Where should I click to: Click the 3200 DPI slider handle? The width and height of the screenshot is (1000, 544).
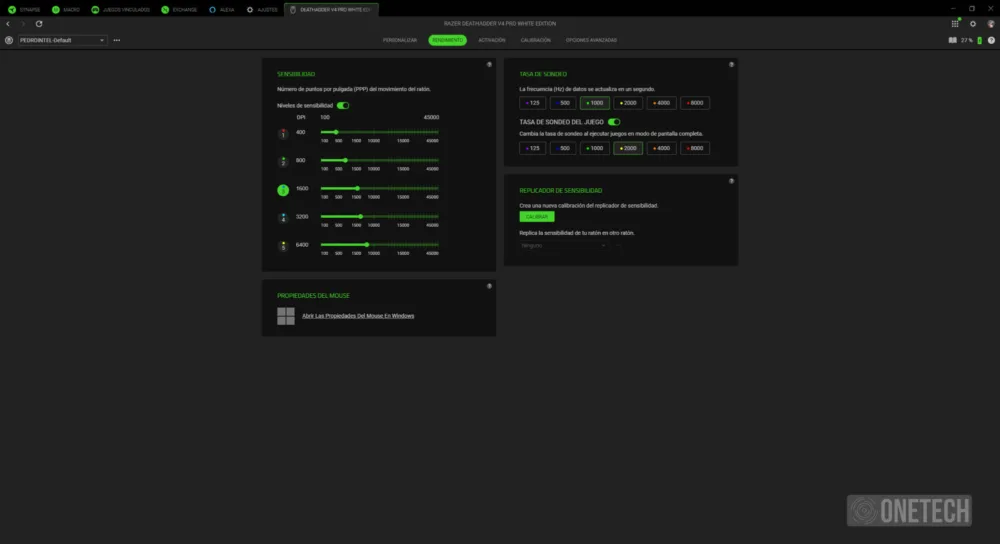(360, 216)
